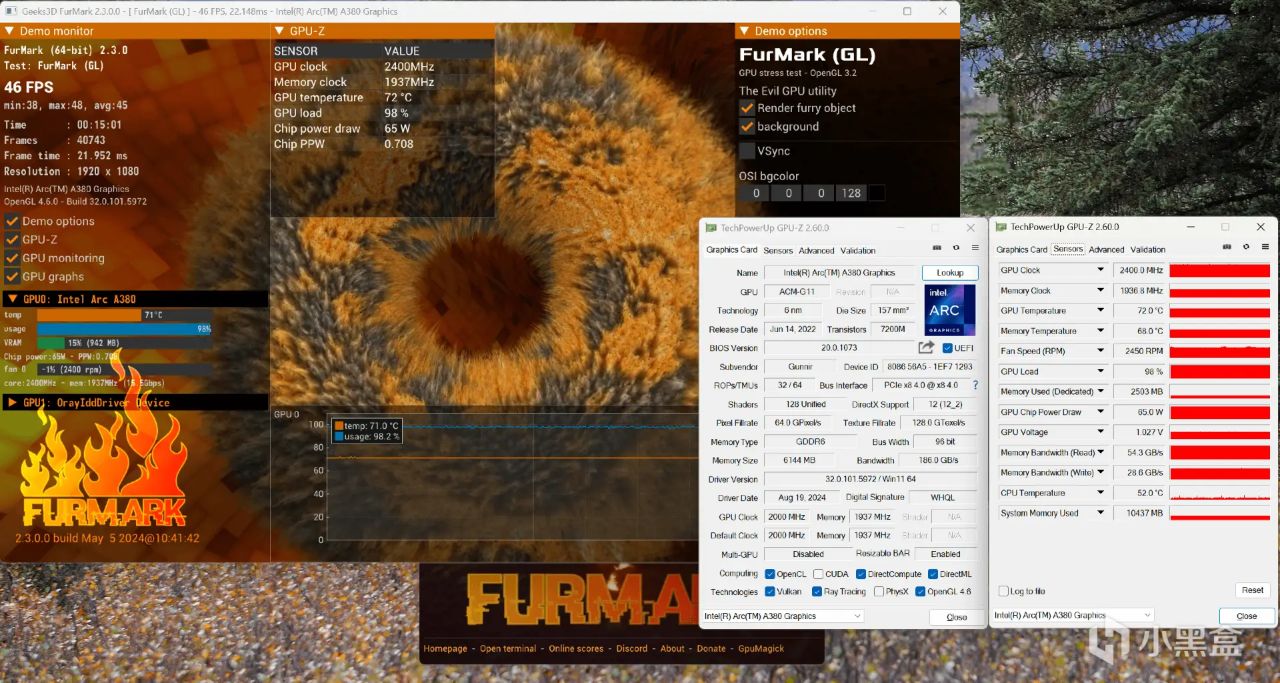
Task: Open Advanced tab in Sensors window
Action: (1106, 249)
